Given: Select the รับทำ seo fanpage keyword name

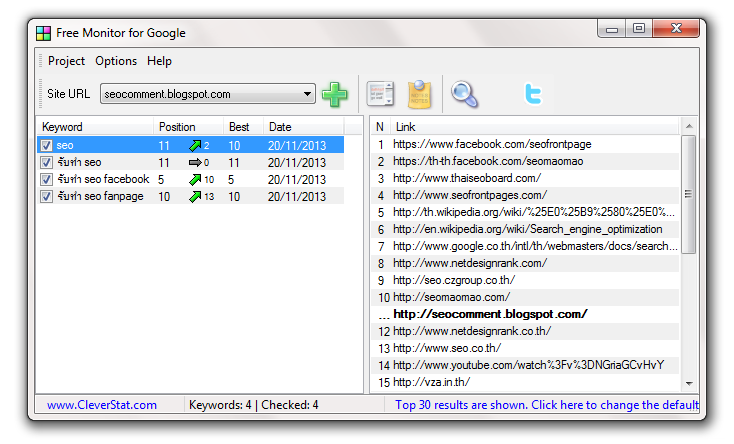Looking at the screenshot, I should tap(100, 196).
